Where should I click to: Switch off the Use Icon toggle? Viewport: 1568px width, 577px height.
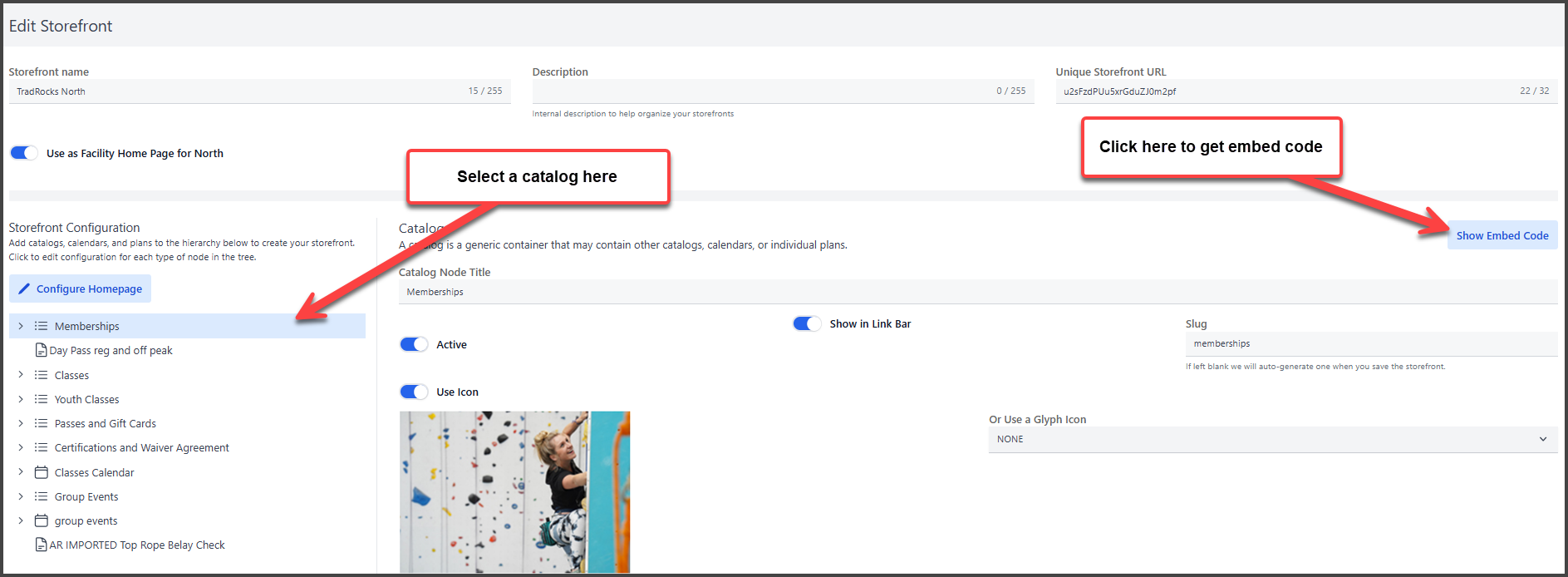click(x=414, y=392)
